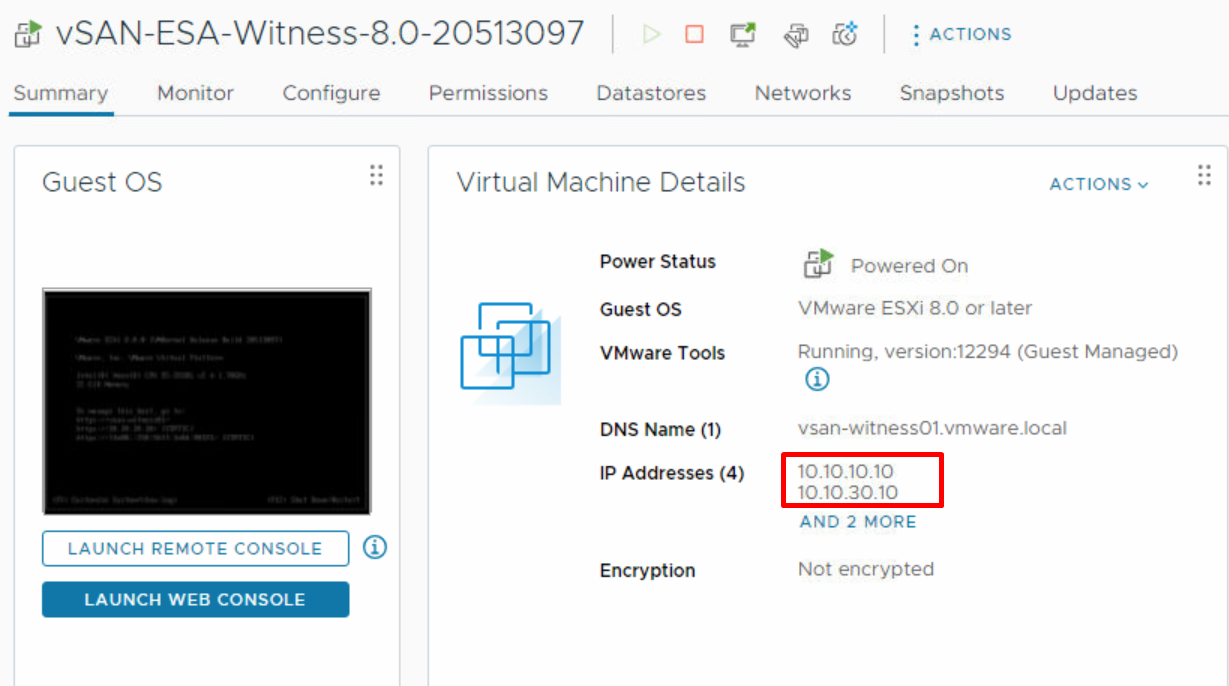The width and height of the screenshot is (1229, 686).
Task: Take a snapshot using the snapshot clock icon
Action: point(845,33)
